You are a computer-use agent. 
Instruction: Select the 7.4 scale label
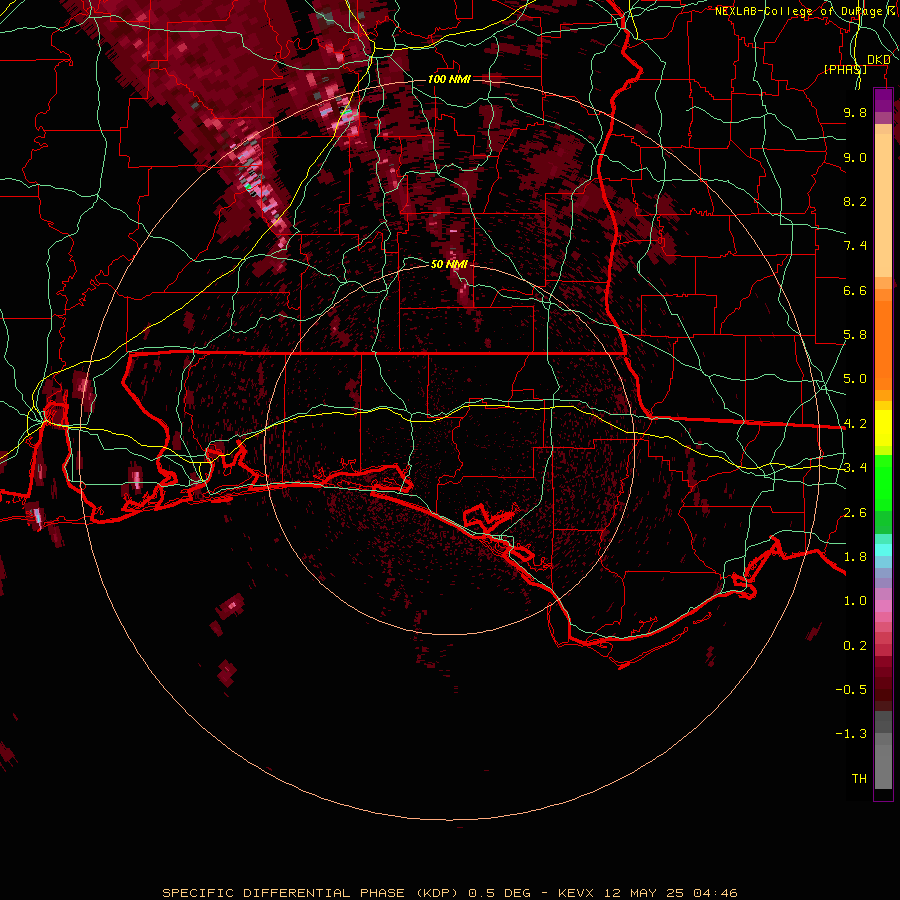point(855,246)
